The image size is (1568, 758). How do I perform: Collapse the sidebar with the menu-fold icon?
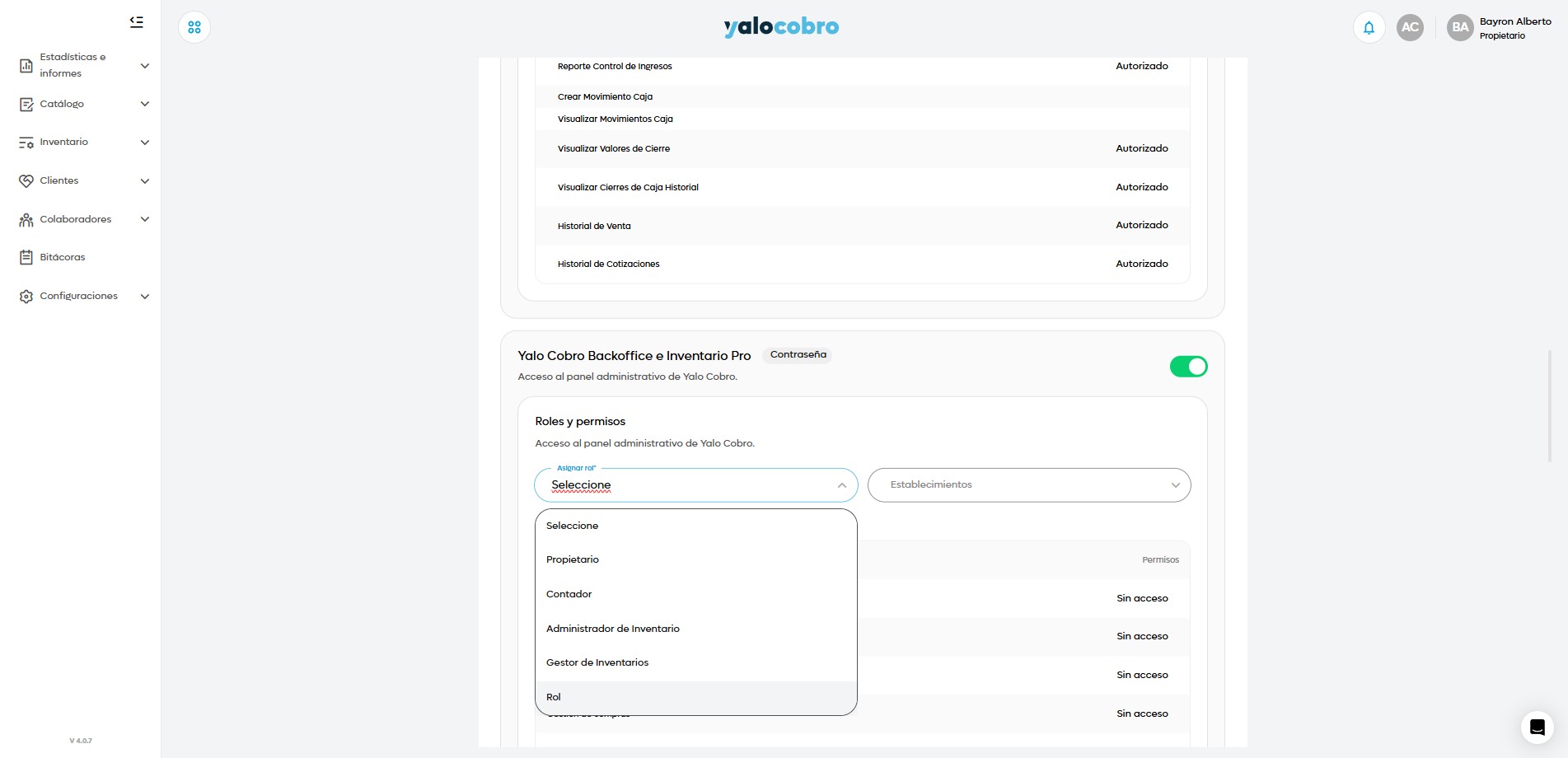pyautogui.click(x=137, y=22)
